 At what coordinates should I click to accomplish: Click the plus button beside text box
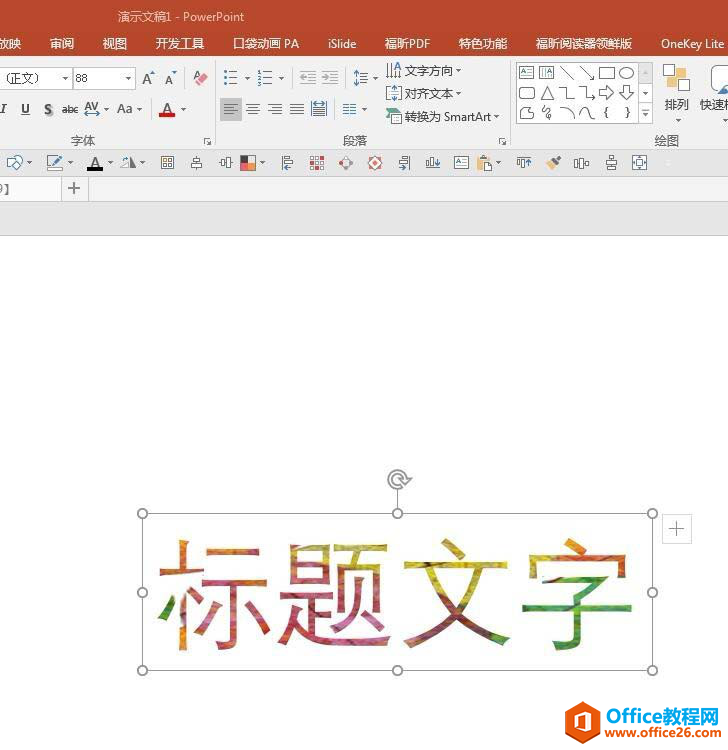[x=676, y=529]
